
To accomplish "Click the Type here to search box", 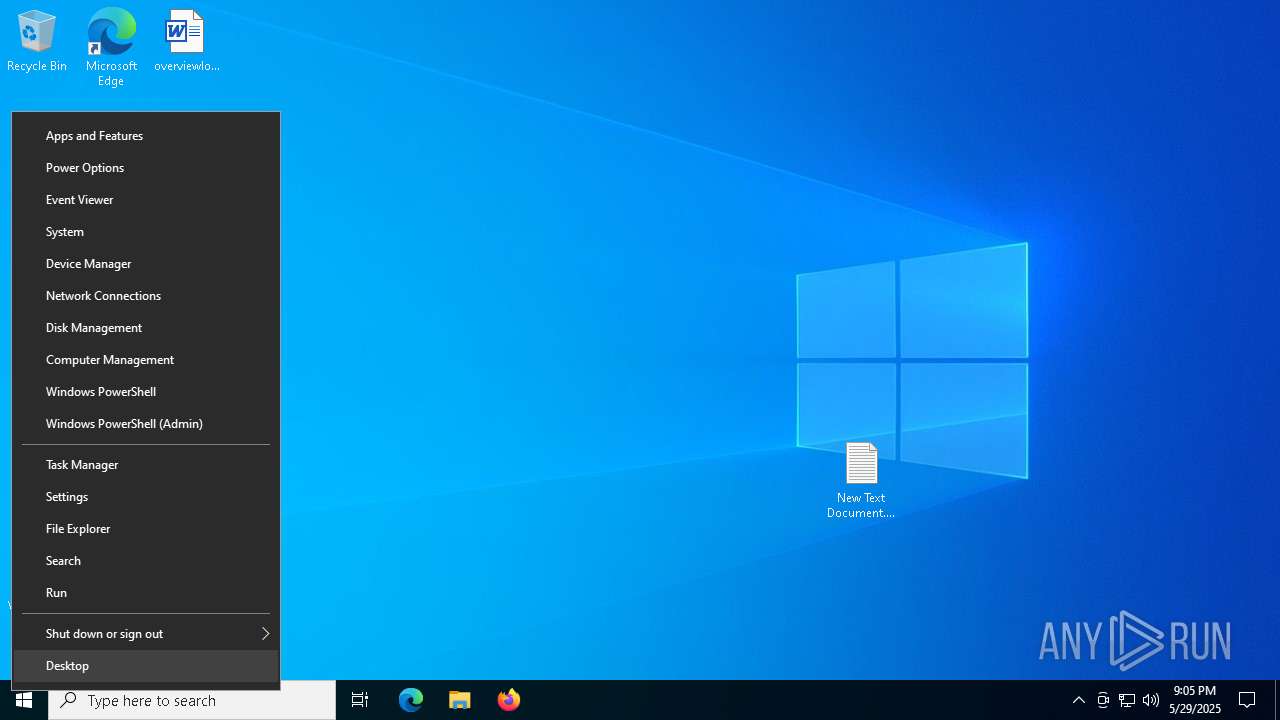I will click(192, 700).
